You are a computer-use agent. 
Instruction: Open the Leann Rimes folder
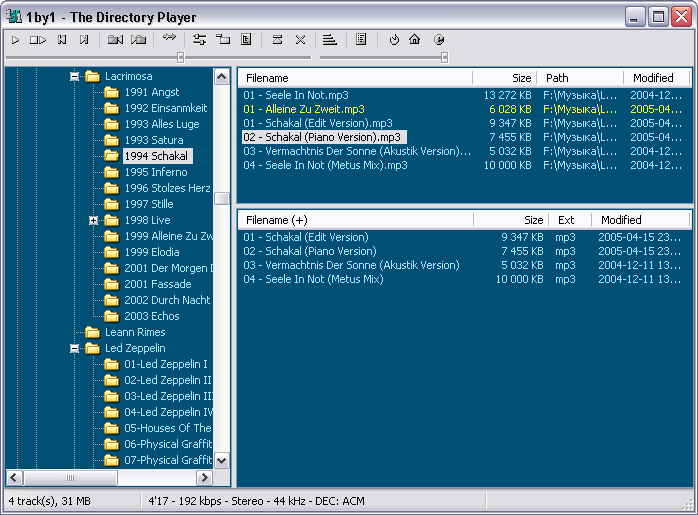[x=135, y=333]
